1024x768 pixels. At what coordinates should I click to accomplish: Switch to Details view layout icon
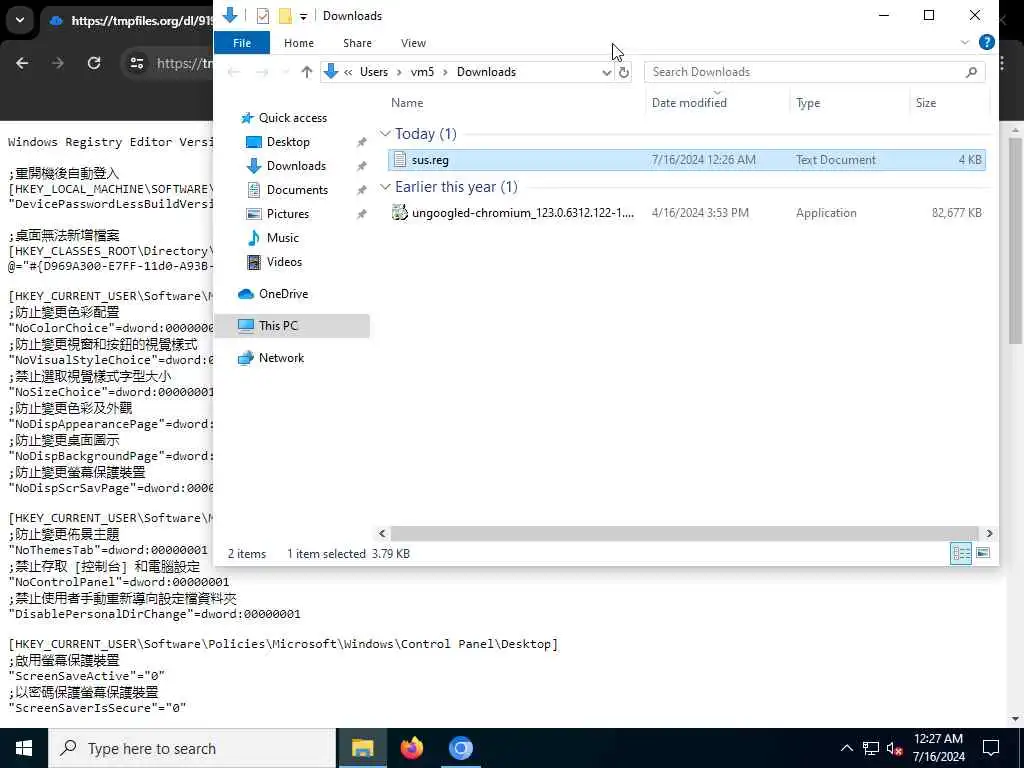[961, 554]
